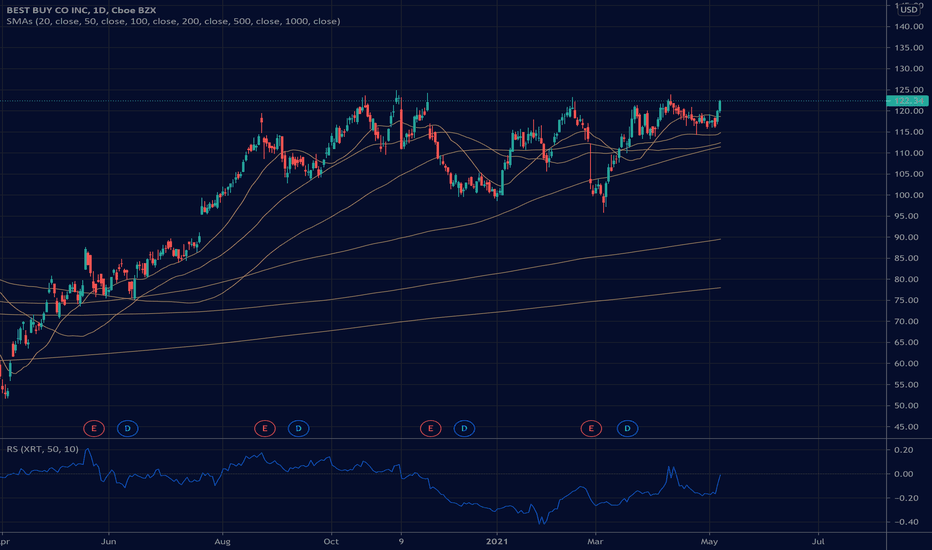Viewport: 932px width, 550px height.
Task: Click the 140.00 price axis label
Action: click(909, 27)
